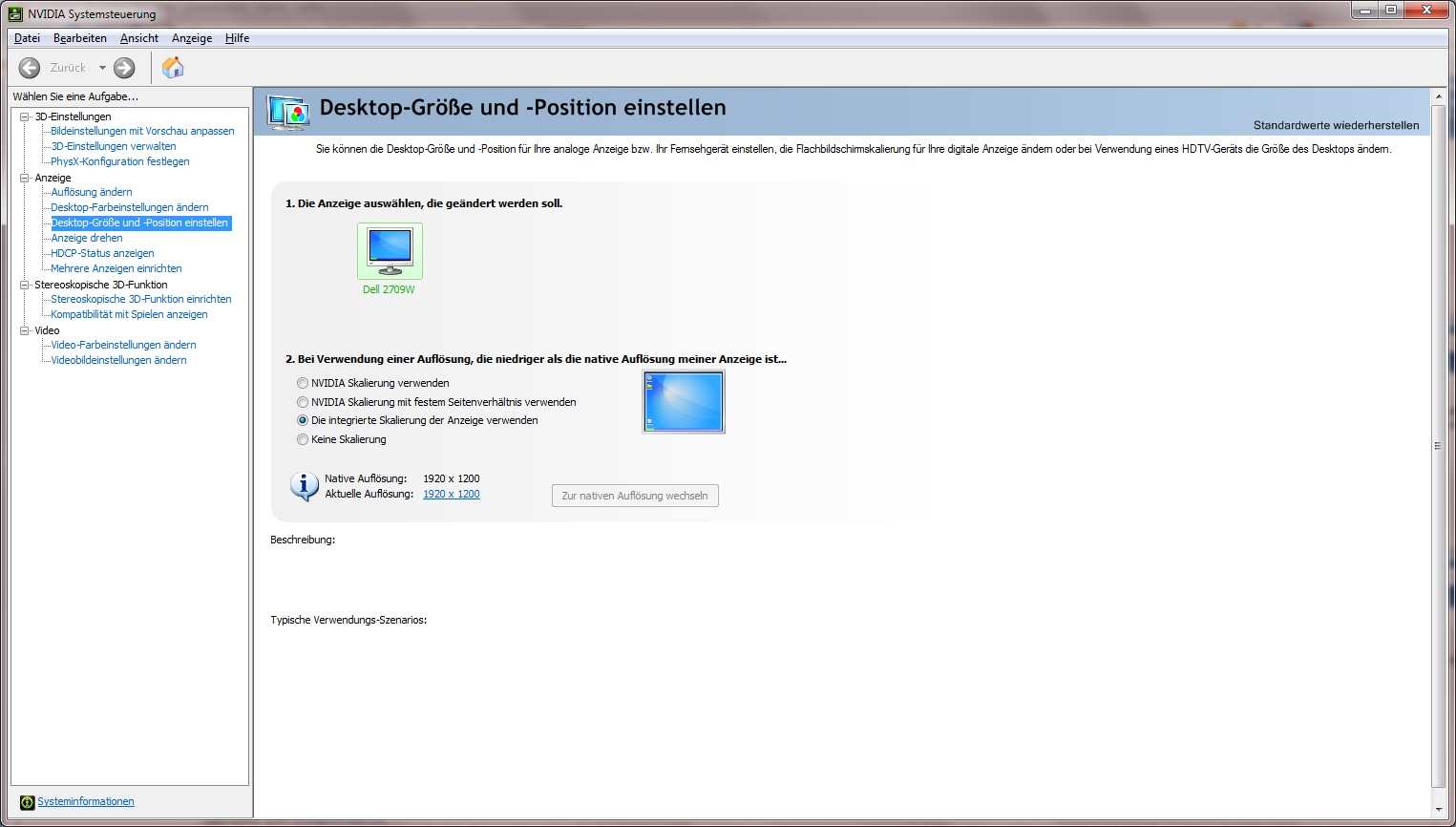Select the Dell 2709W monitor icon
The width and height of the screenshot is (1456, 827).
click(x=390, y=251)
